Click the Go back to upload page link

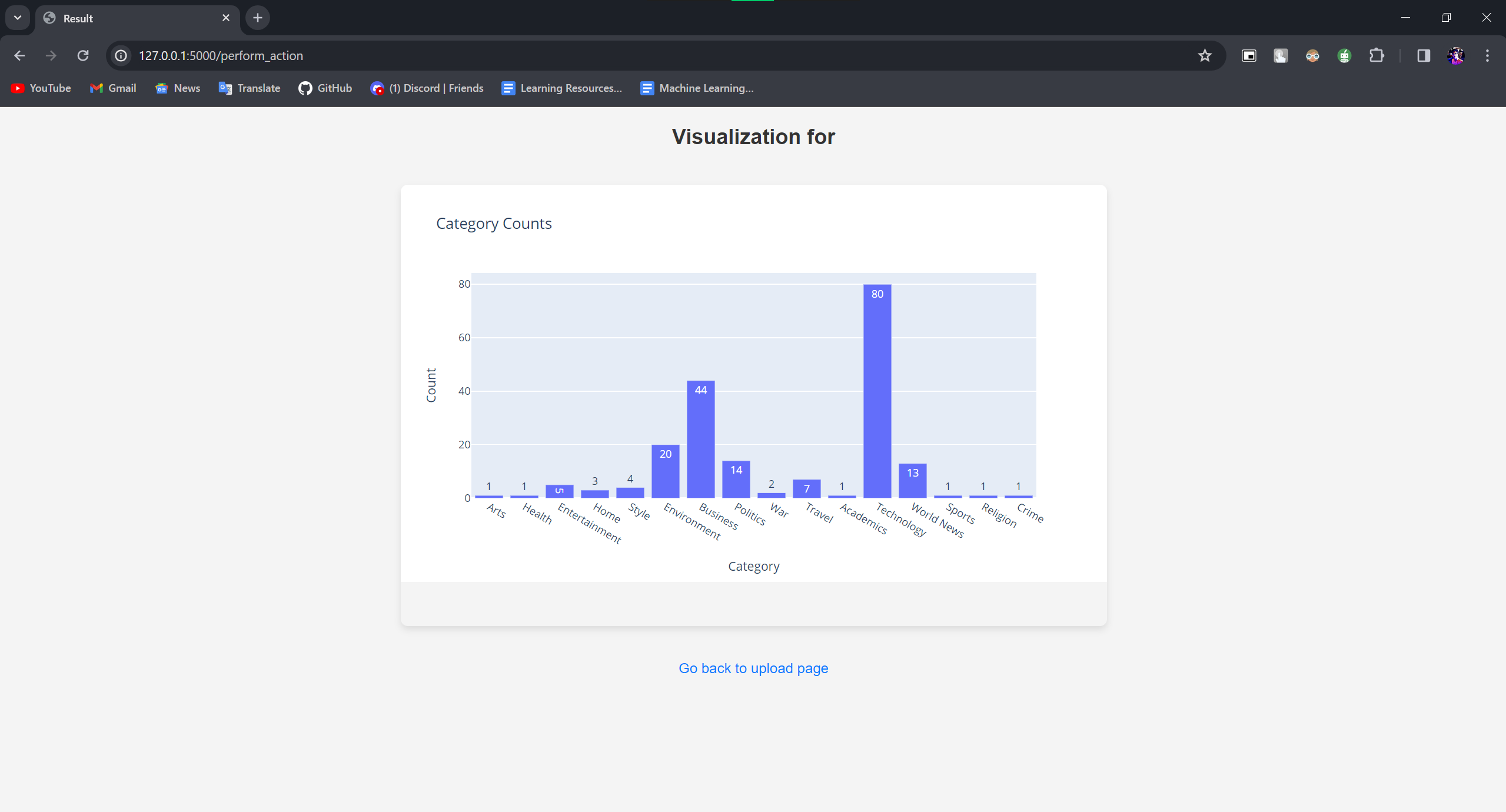tap(753, 668)
